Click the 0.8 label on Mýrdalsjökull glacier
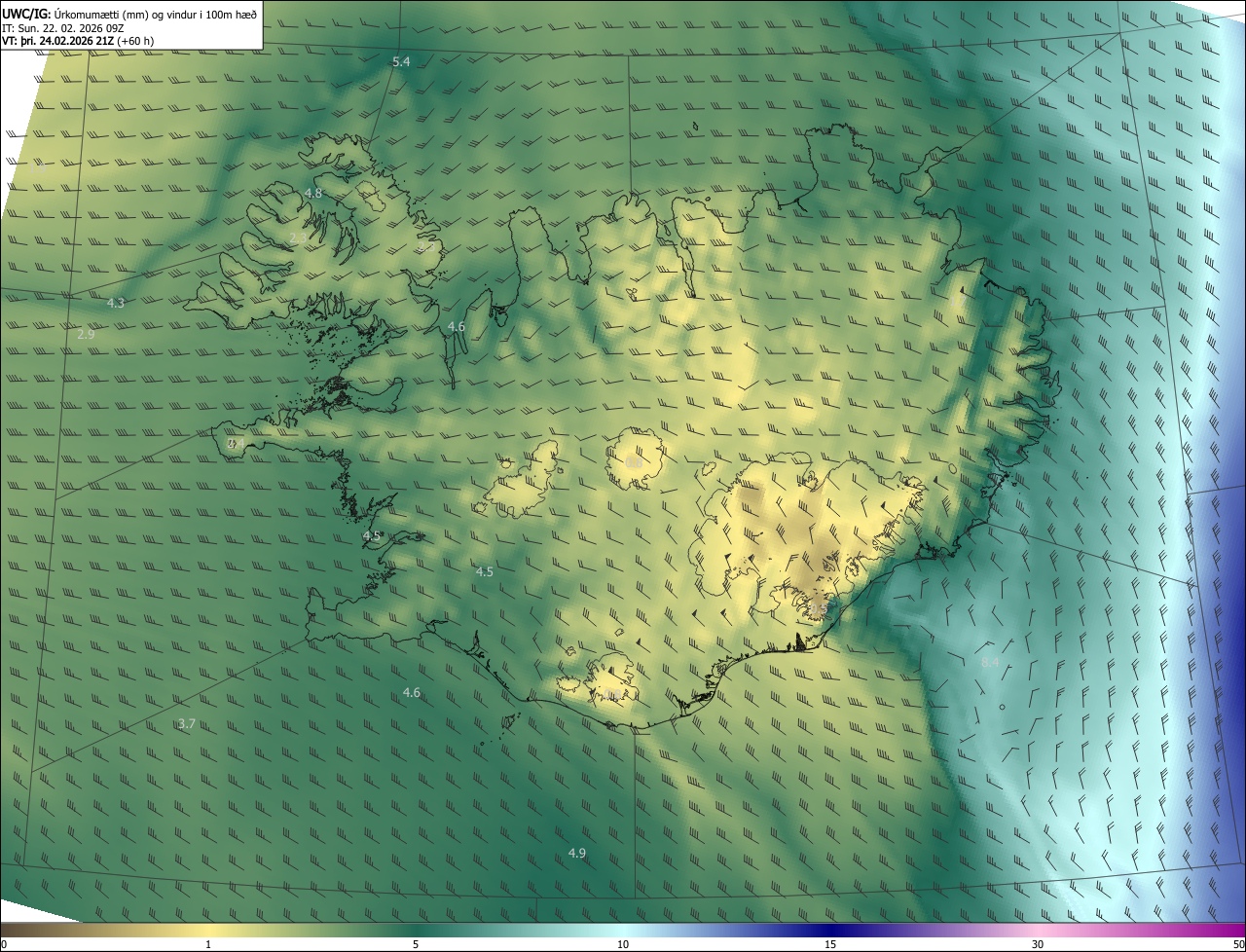Image resolution: width=1246 pixels, height=952 pixels. pyautogui.click(x=610, y=694)
